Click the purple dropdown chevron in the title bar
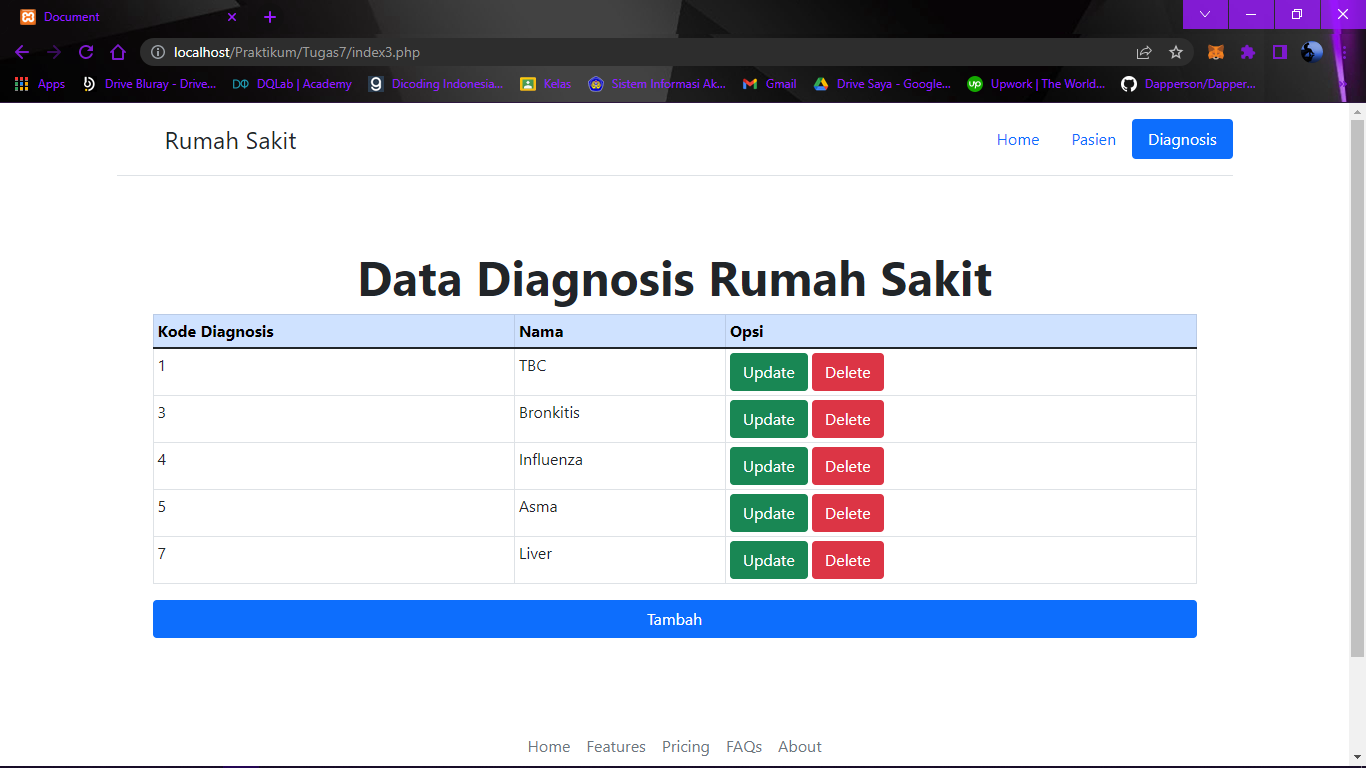 pyautogui.click(x=1205, y=15)
